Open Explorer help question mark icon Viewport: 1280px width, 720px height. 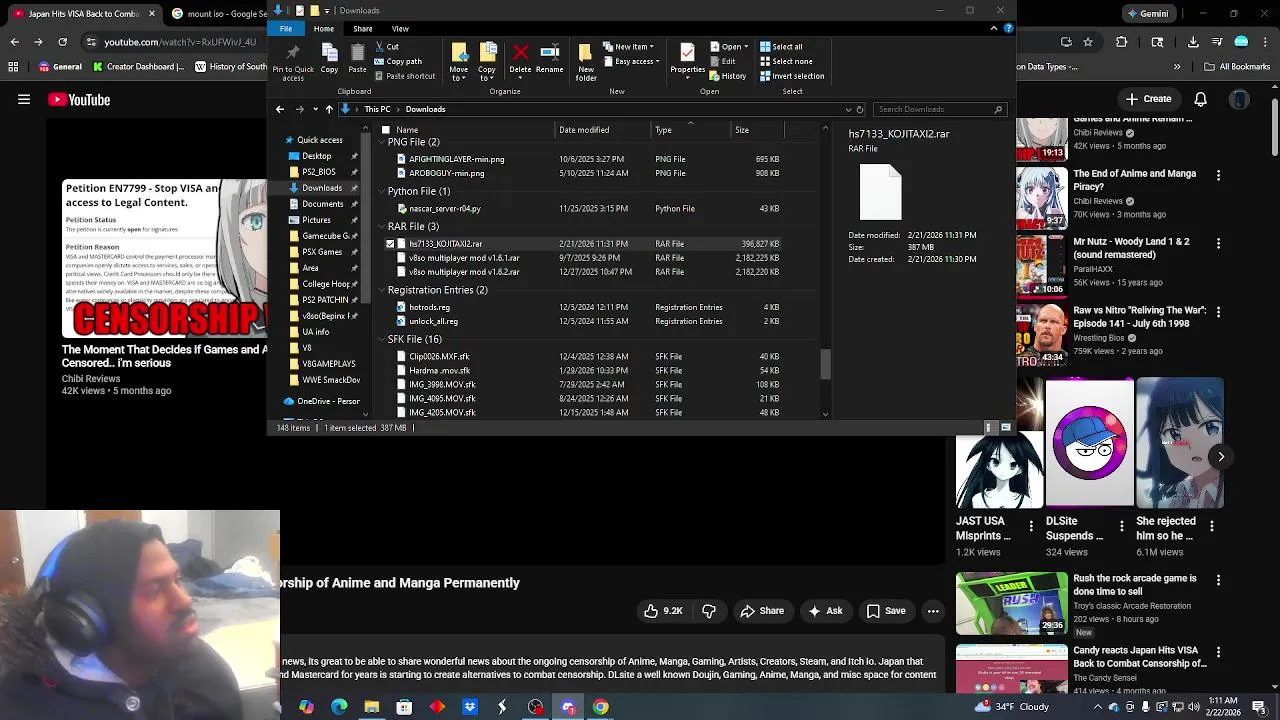tap(1008, 28)
